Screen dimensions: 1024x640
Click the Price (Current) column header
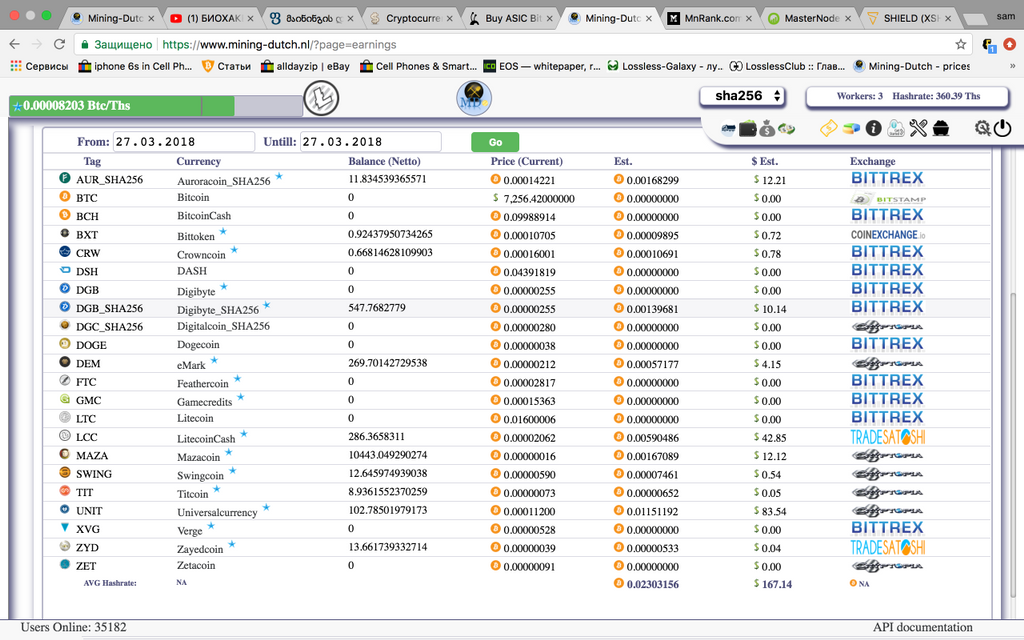(526, 161)
